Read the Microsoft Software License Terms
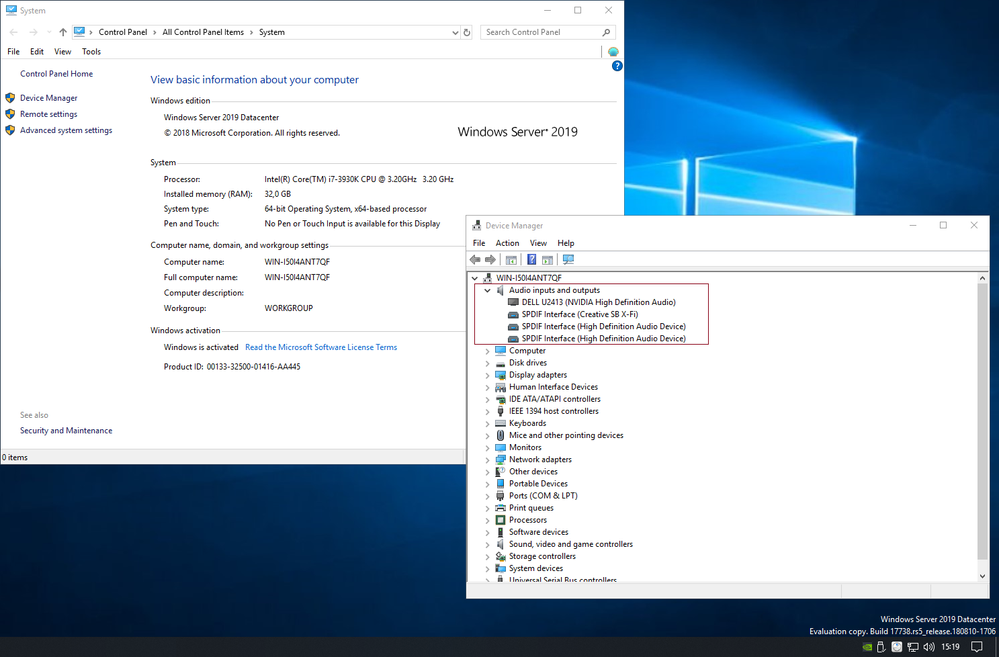 pos(321,347)
